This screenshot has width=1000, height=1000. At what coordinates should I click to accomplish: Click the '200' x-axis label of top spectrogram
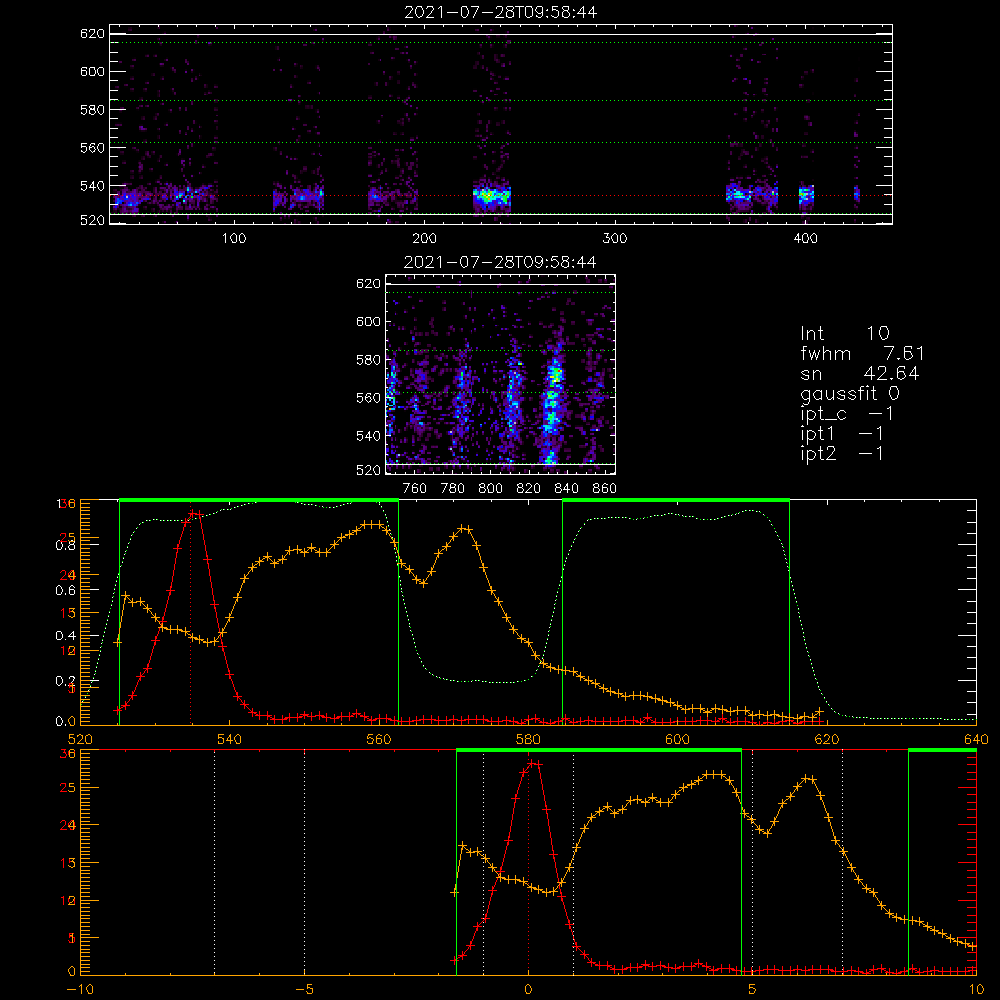pos(424,239)
